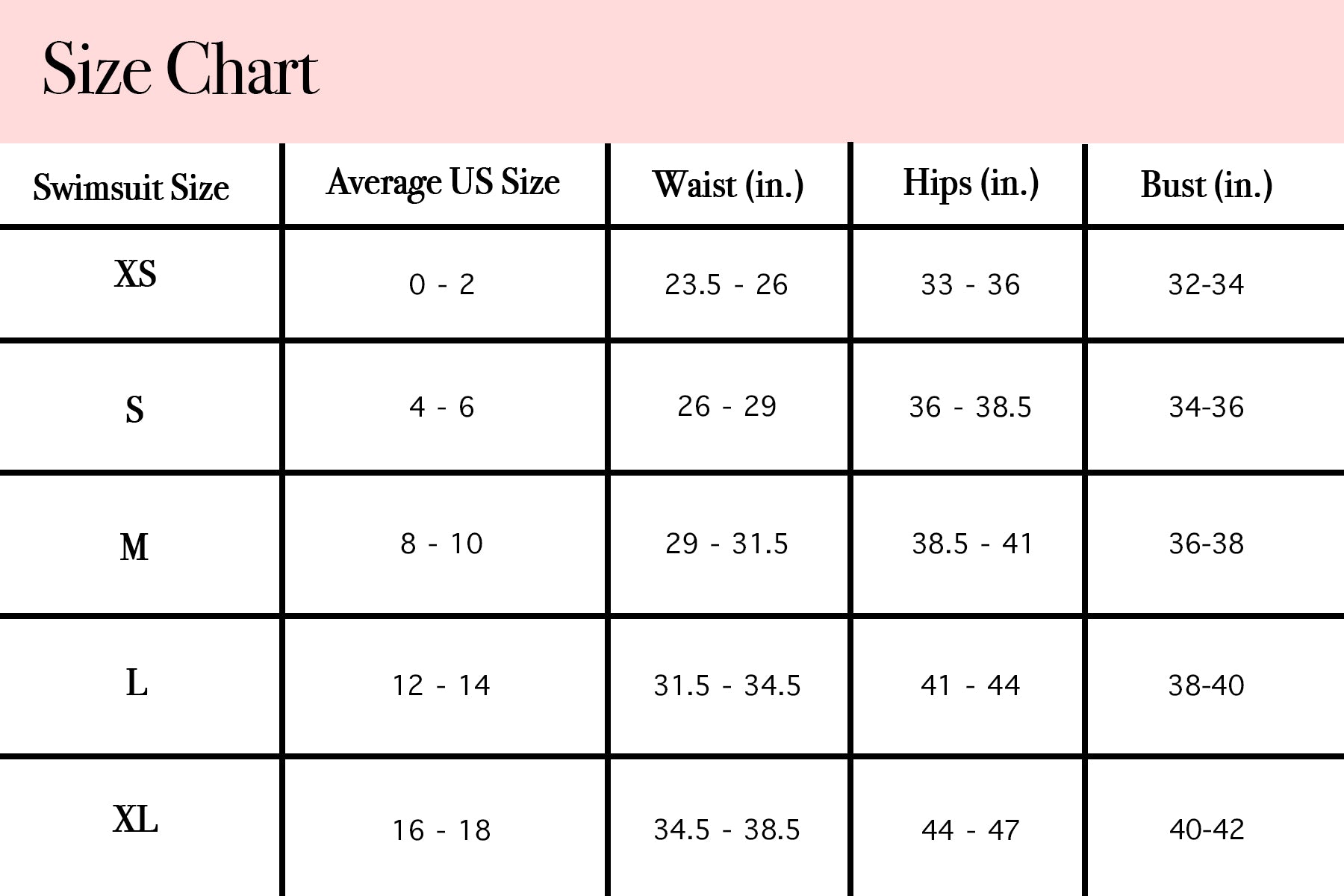Screen dimensions: 1344x896
Task: Select the S swimsuit size row label
Action: [134, 409]
